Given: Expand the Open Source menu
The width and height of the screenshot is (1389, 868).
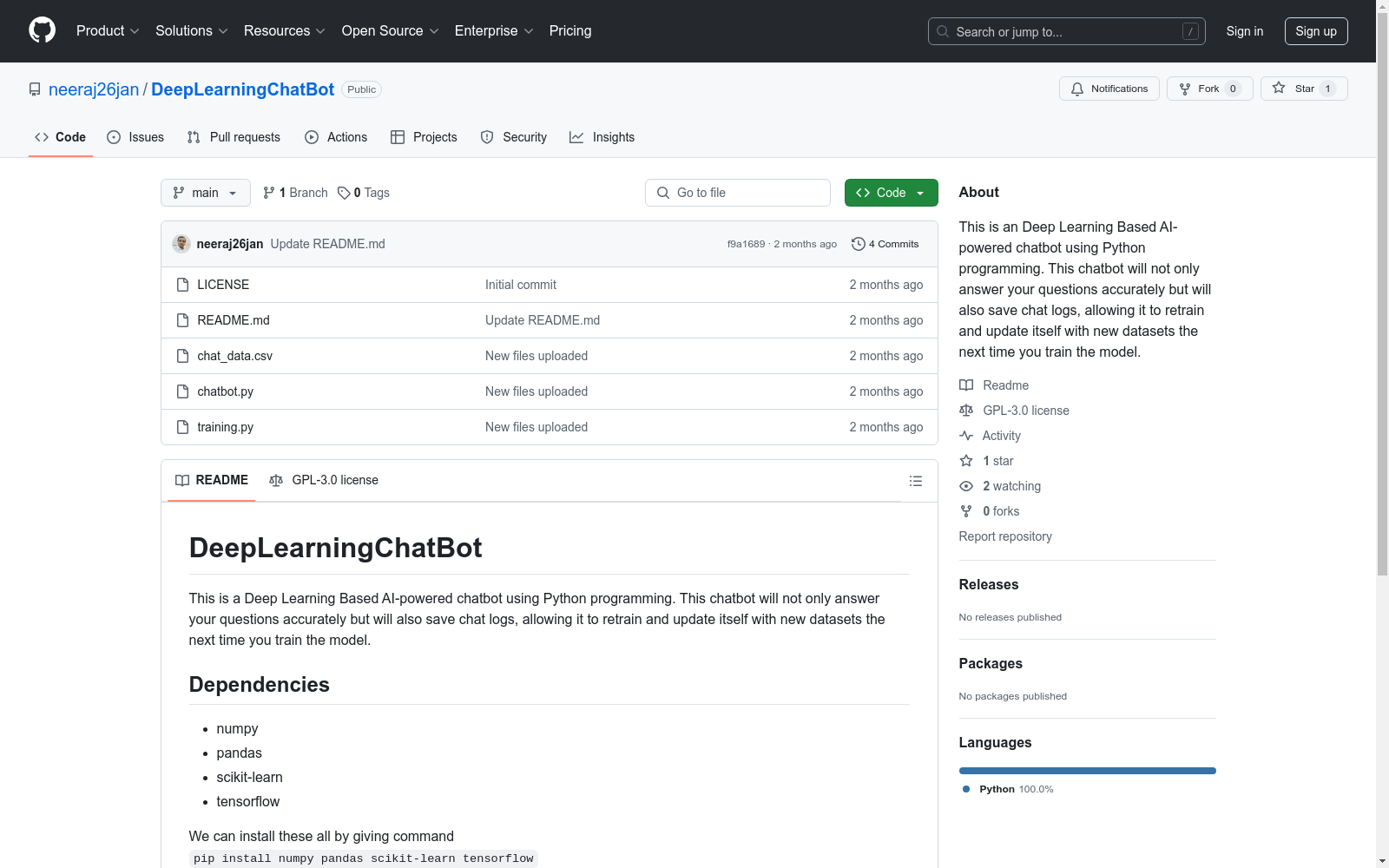Looking at the screenshot, I should pyautogui.click(x=391, y=30).
